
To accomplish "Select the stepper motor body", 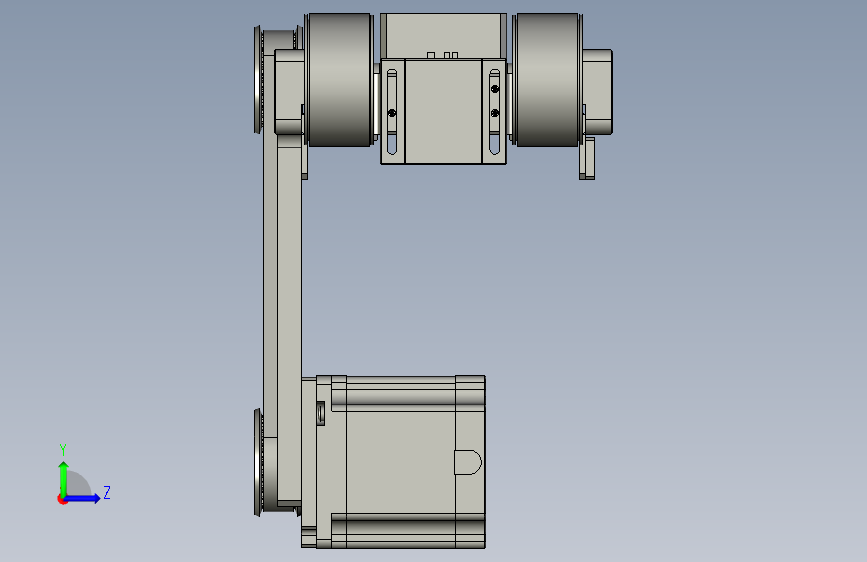I will tap(400, 462).
